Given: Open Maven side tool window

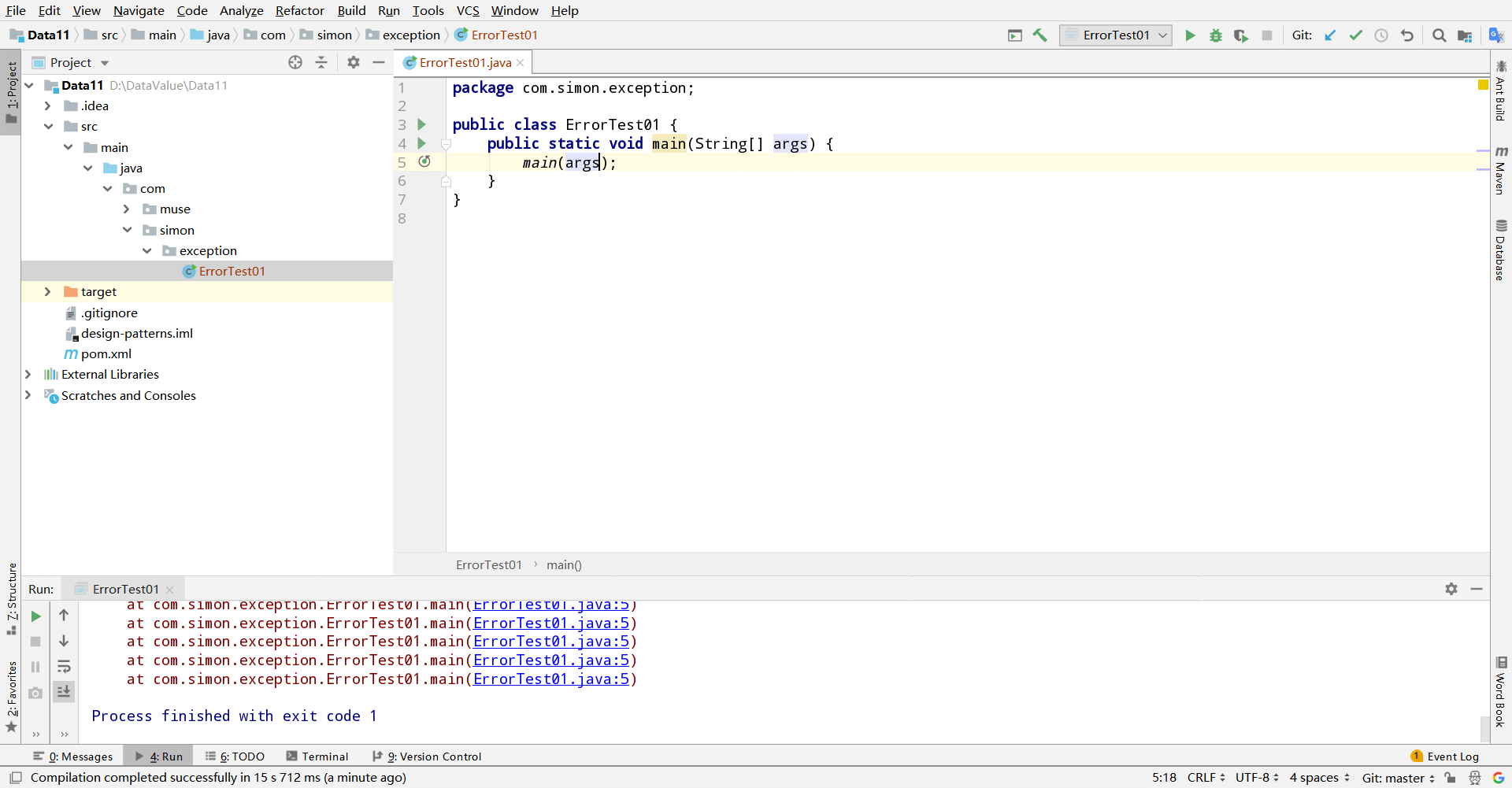Looking at the screenshot, I should (x=1501, y=170).
